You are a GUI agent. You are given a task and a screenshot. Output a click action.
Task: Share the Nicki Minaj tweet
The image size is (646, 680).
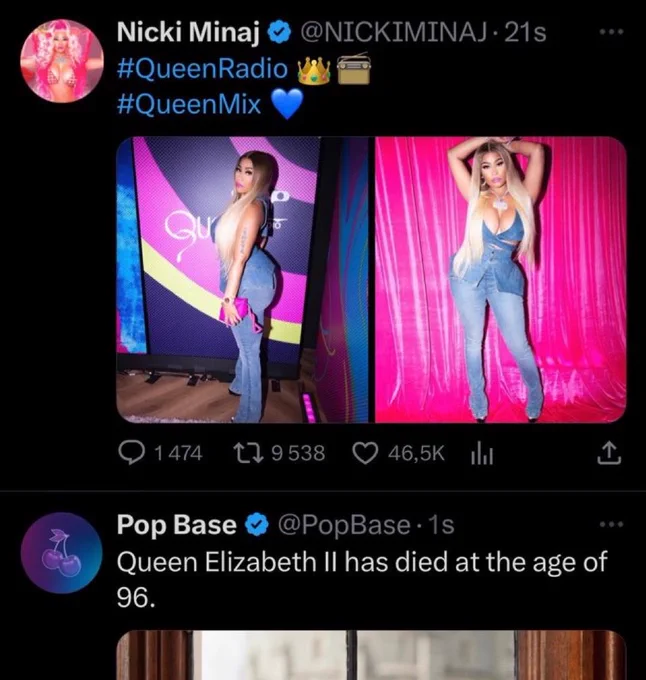(610, 453)
